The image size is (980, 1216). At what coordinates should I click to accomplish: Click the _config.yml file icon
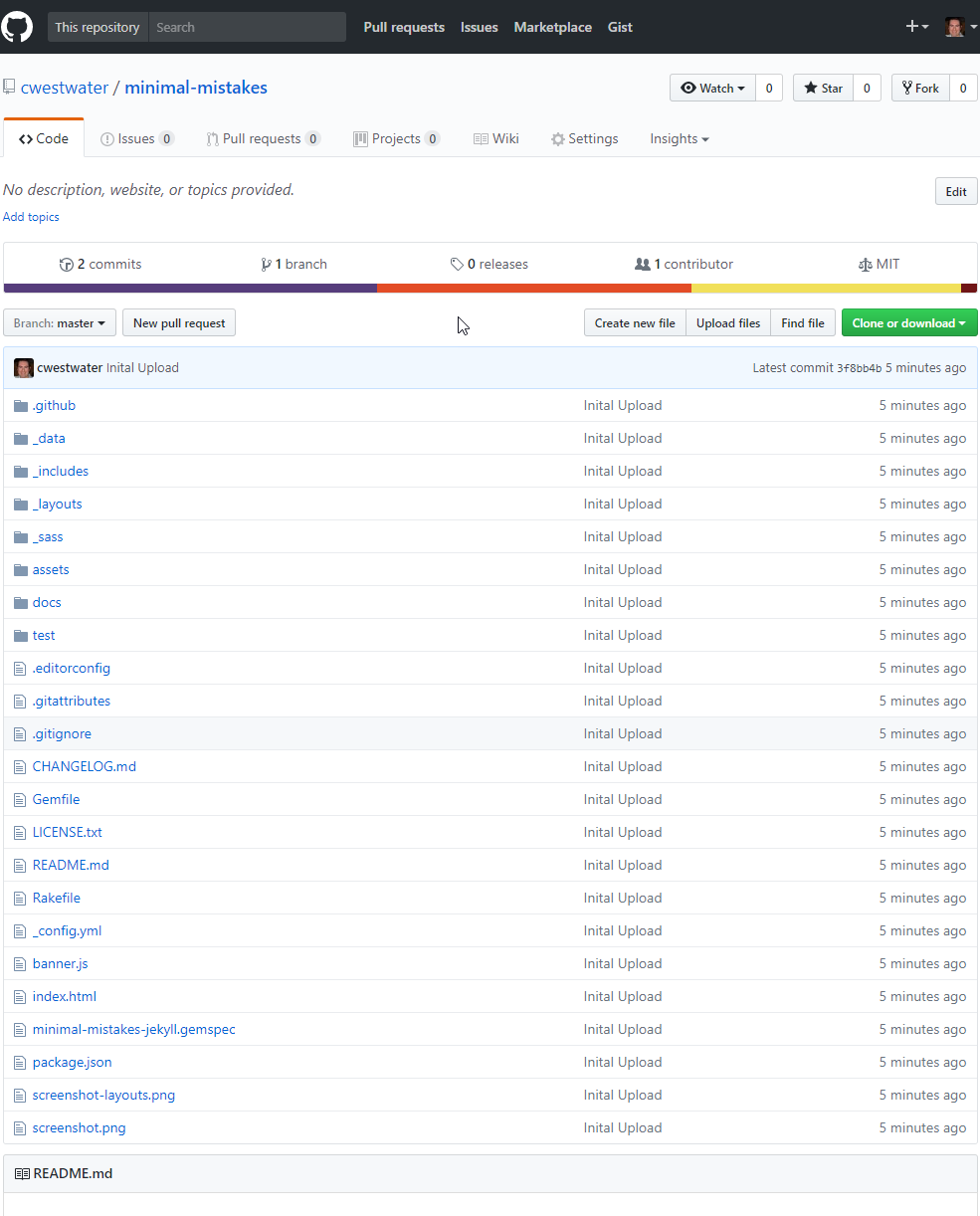tap(20, 931)
